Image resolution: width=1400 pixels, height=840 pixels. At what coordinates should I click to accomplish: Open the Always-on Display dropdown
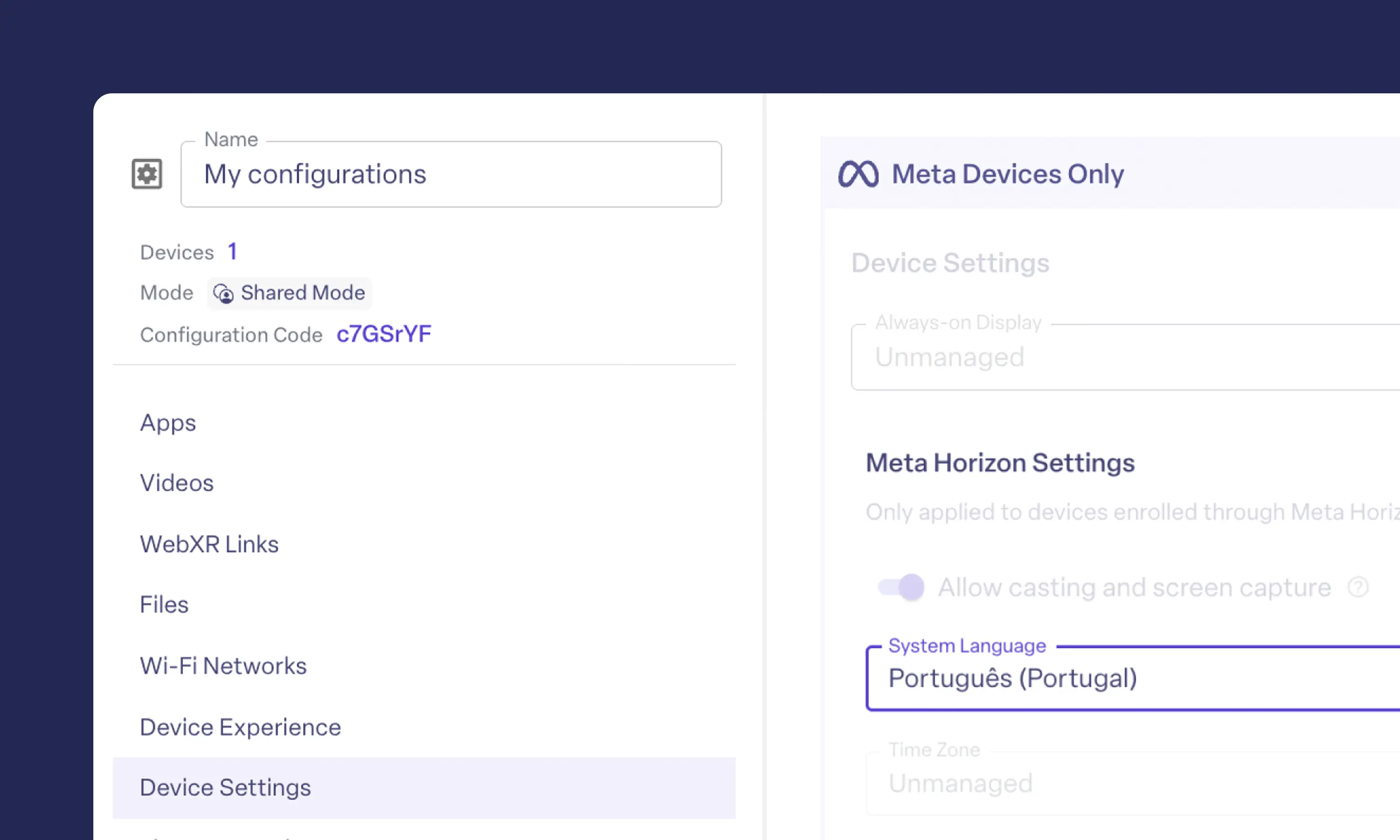pyautogui.click(x=1126, y=357)
